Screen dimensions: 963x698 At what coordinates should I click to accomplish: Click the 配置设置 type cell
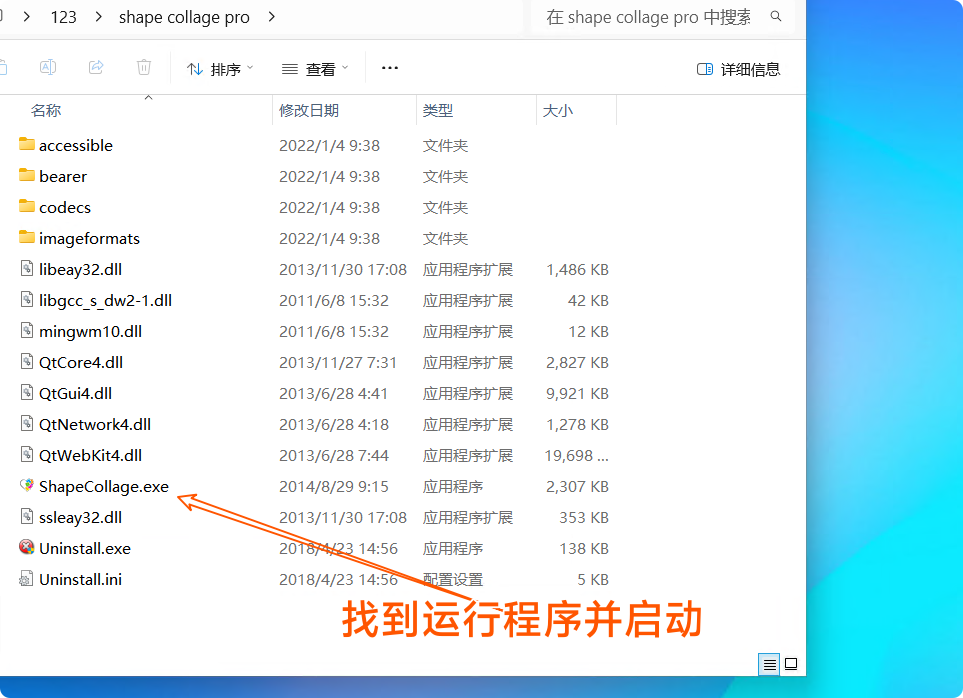[453, 580]
